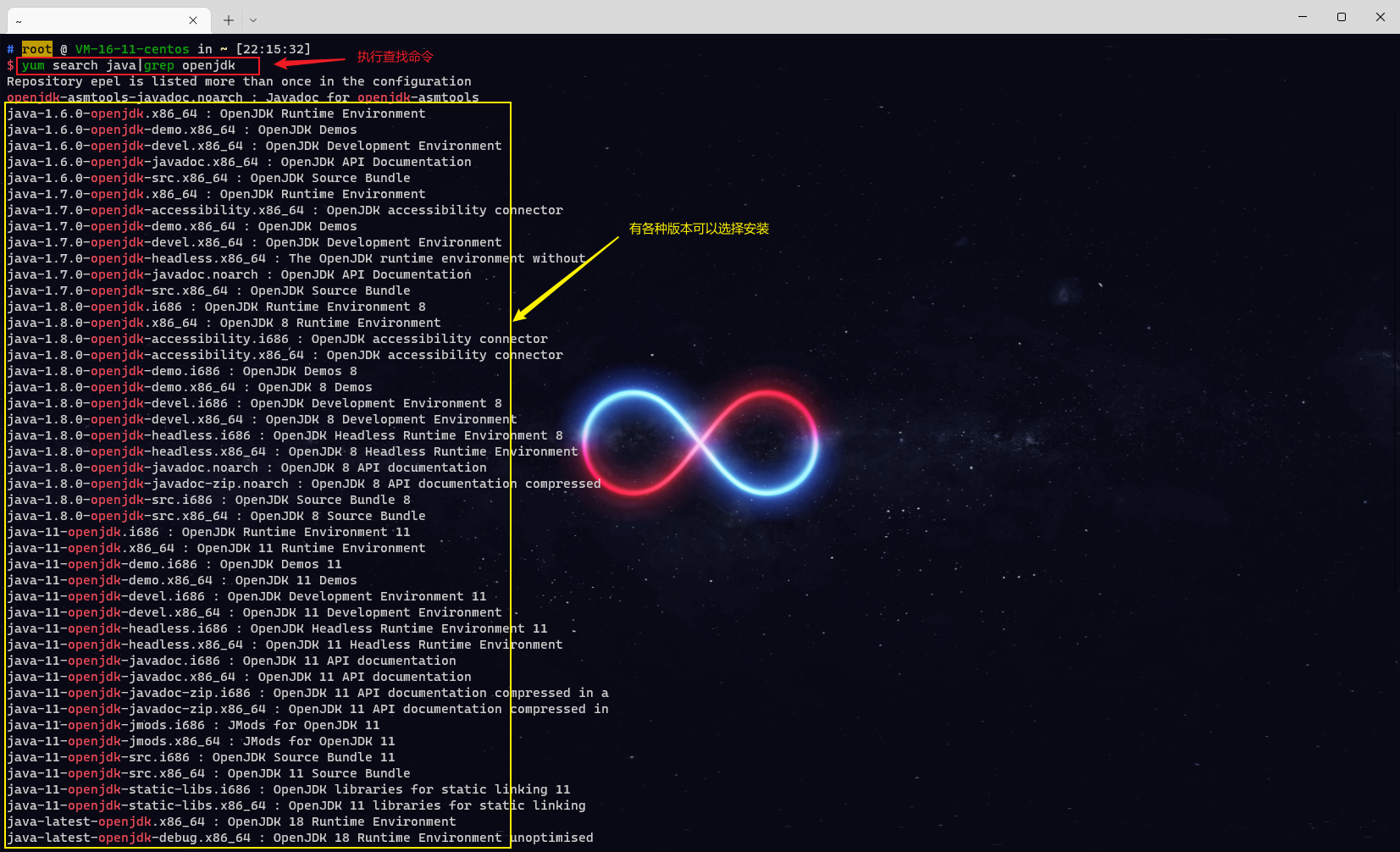1400x852 pixels.
Task: Open a new terminal tab
Action: coord(229,20)
